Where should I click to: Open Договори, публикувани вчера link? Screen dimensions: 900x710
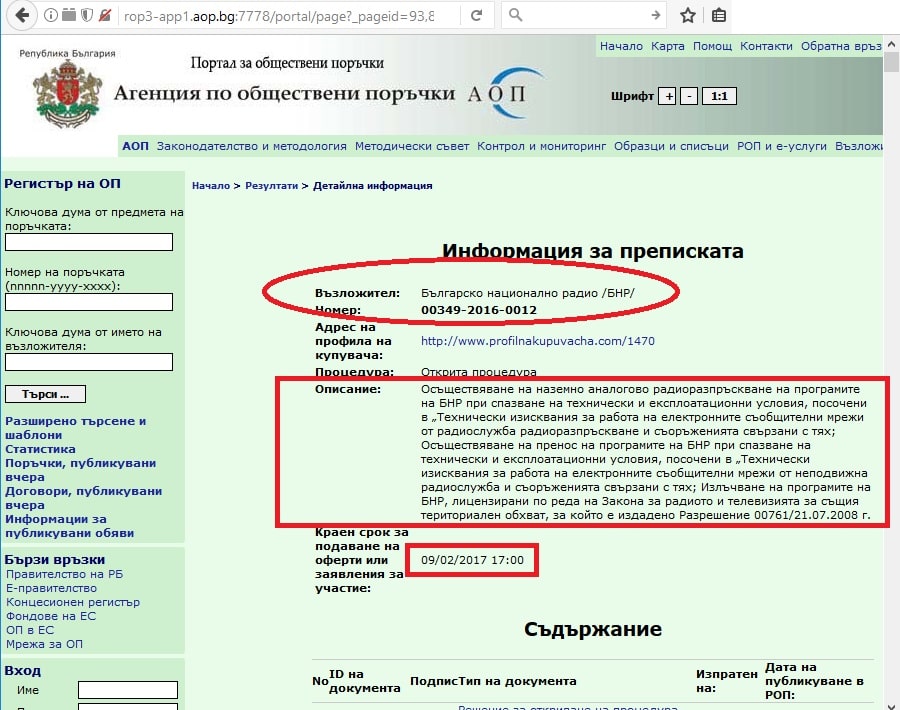(x=84, y=498)
